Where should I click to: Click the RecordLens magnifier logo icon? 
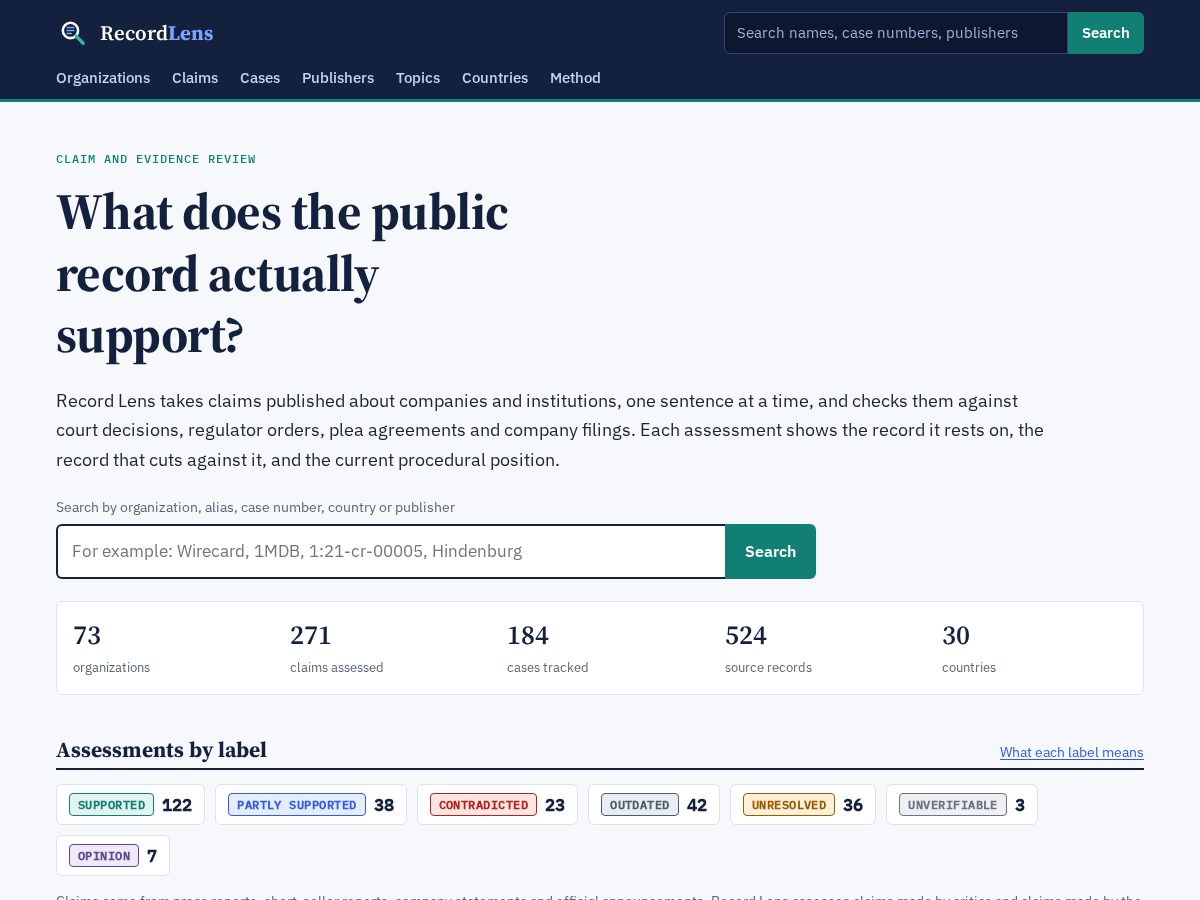pos(73,33)
